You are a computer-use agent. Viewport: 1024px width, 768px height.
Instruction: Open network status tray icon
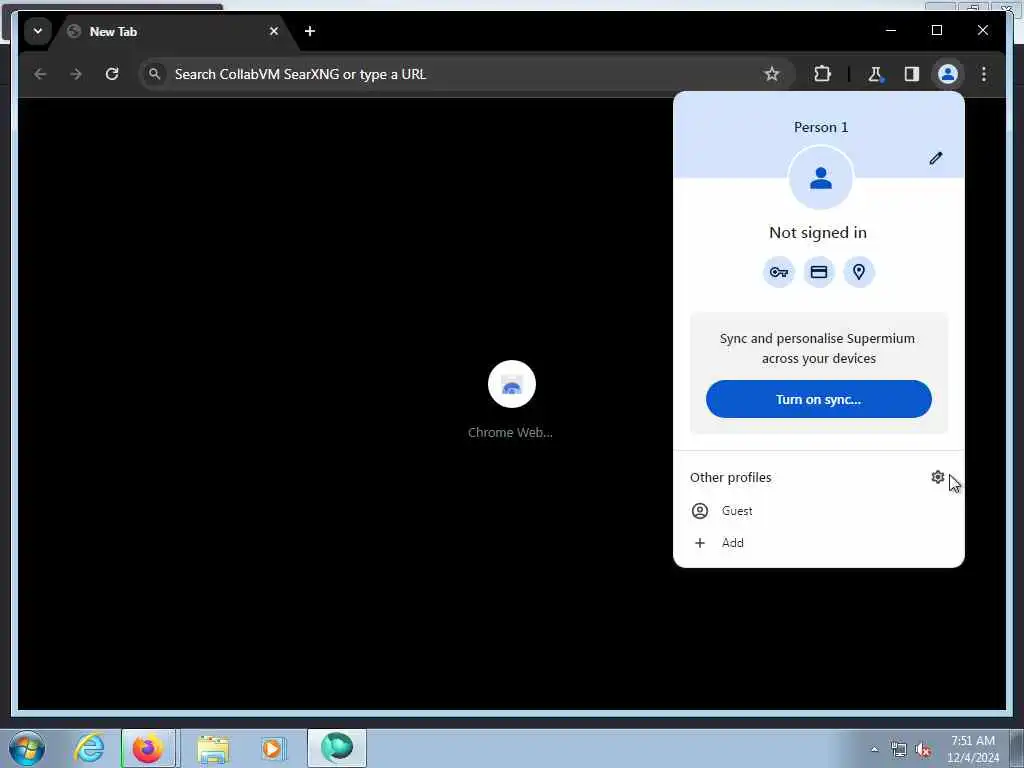pos(899,750)
